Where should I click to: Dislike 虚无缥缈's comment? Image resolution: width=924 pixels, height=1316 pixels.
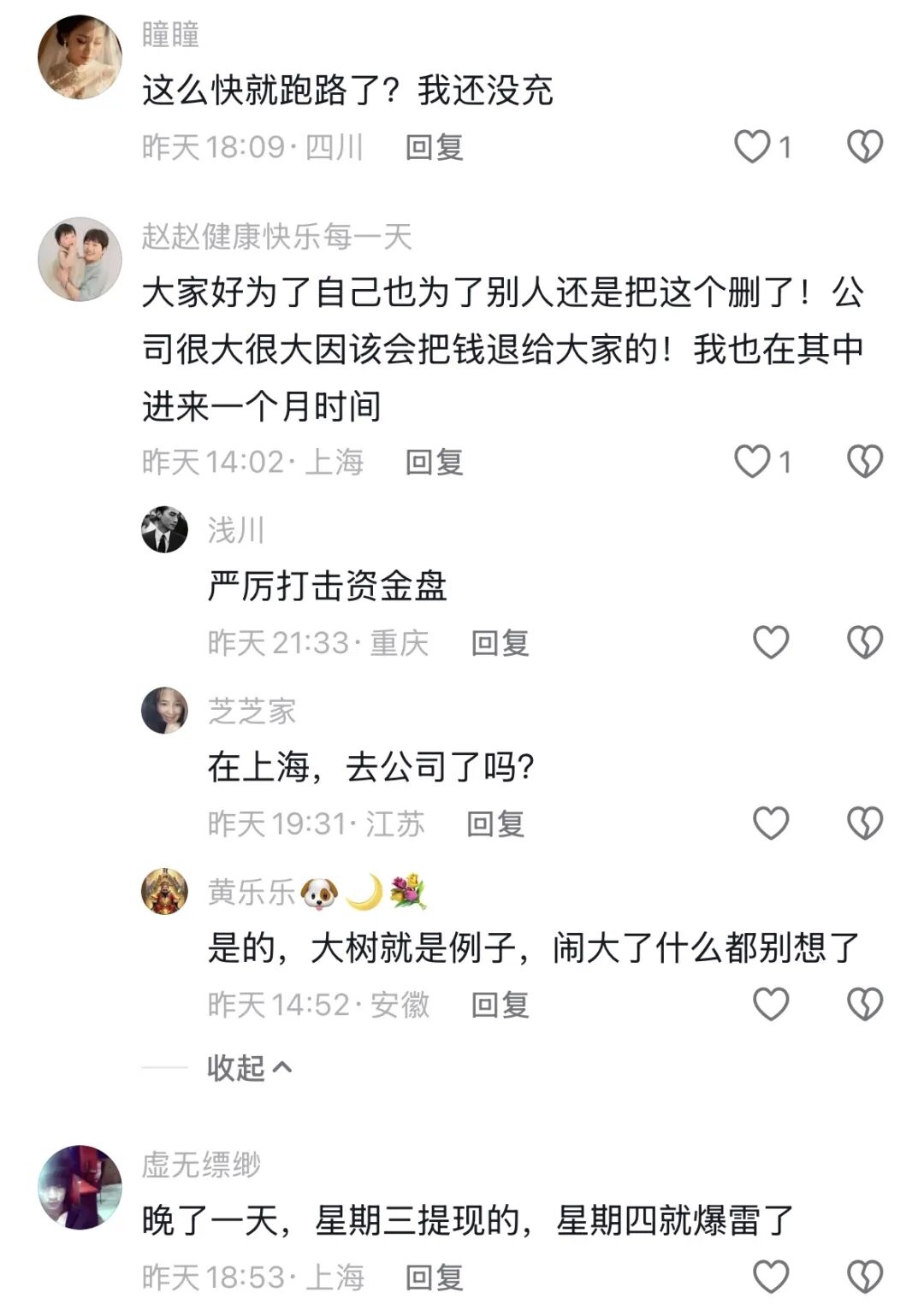point(864,1277)
